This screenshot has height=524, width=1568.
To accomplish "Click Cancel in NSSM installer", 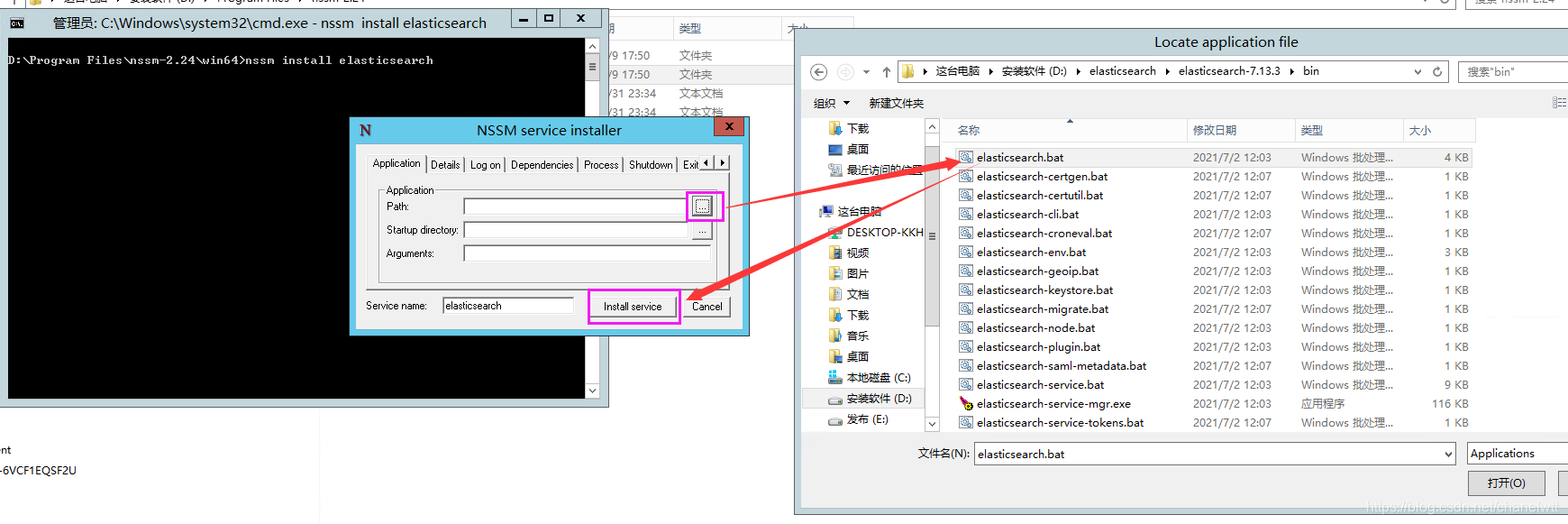I will (x=707, y=307).
